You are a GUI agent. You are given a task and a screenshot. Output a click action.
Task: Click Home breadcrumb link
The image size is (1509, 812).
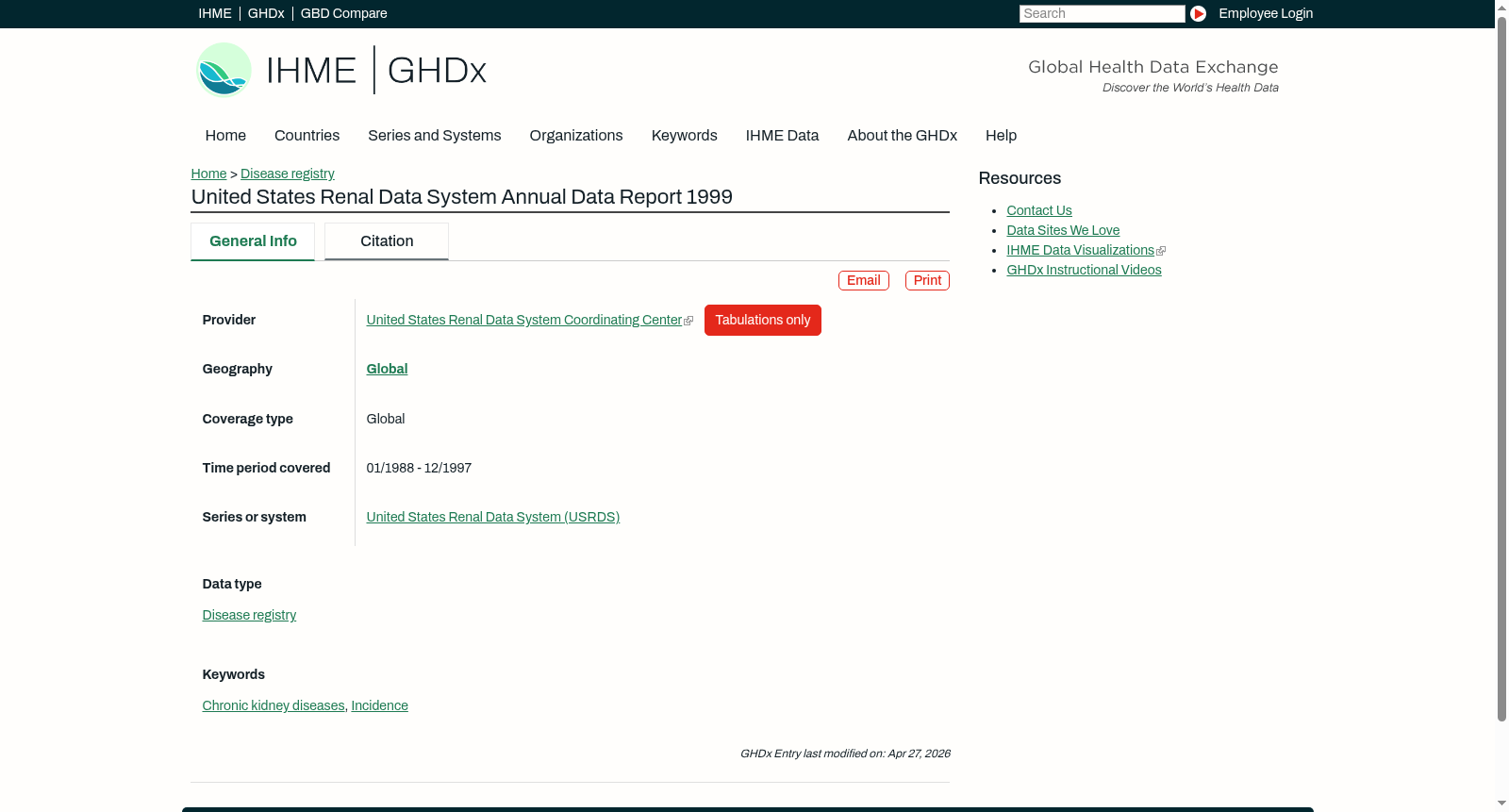click(208, 174)
